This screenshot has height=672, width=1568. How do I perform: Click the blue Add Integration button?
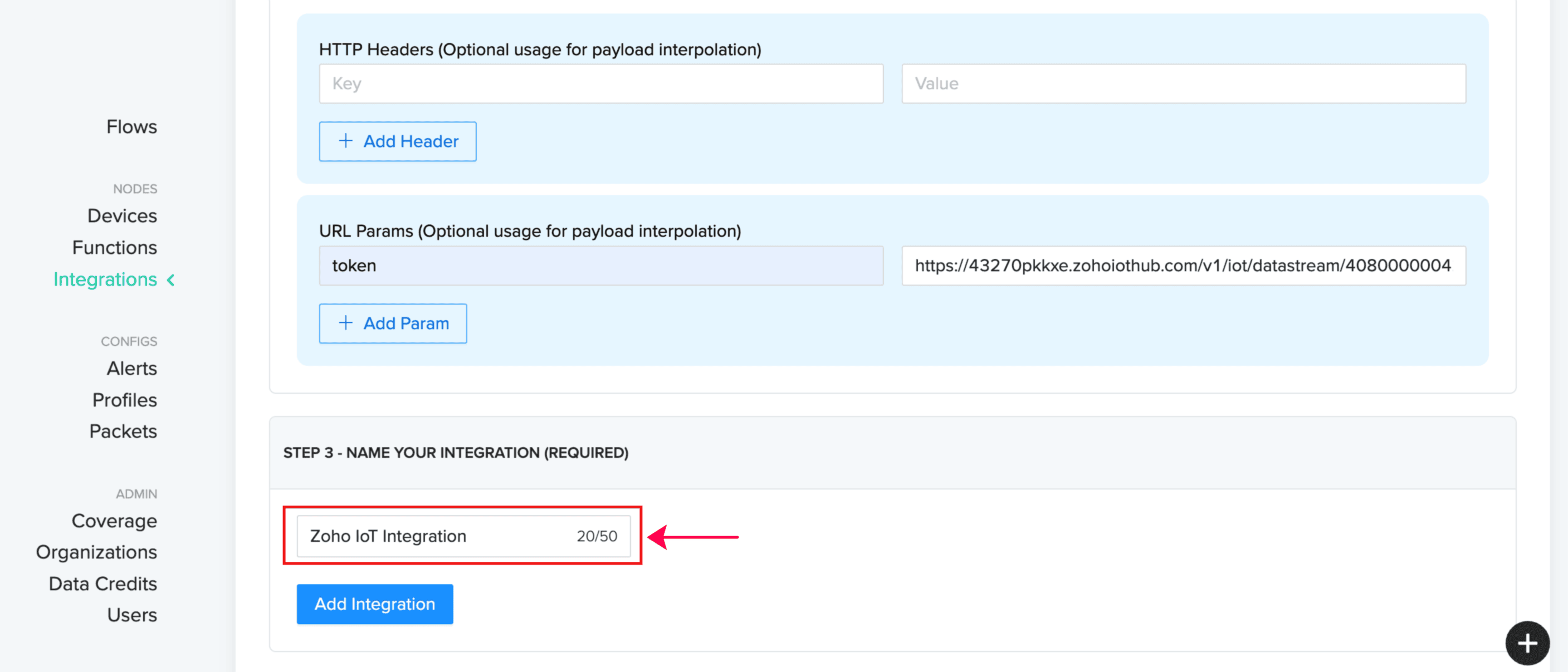click(x=374, y=604)
